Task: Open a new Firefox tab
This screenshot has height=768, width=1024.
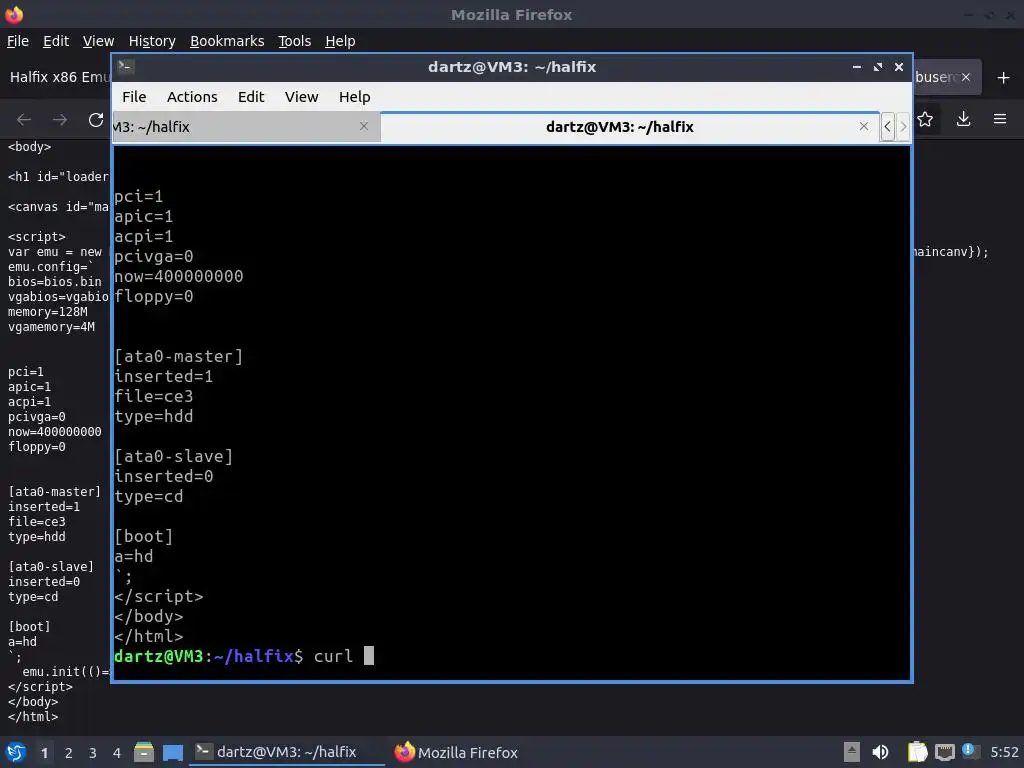Action: pos(1004,78)
